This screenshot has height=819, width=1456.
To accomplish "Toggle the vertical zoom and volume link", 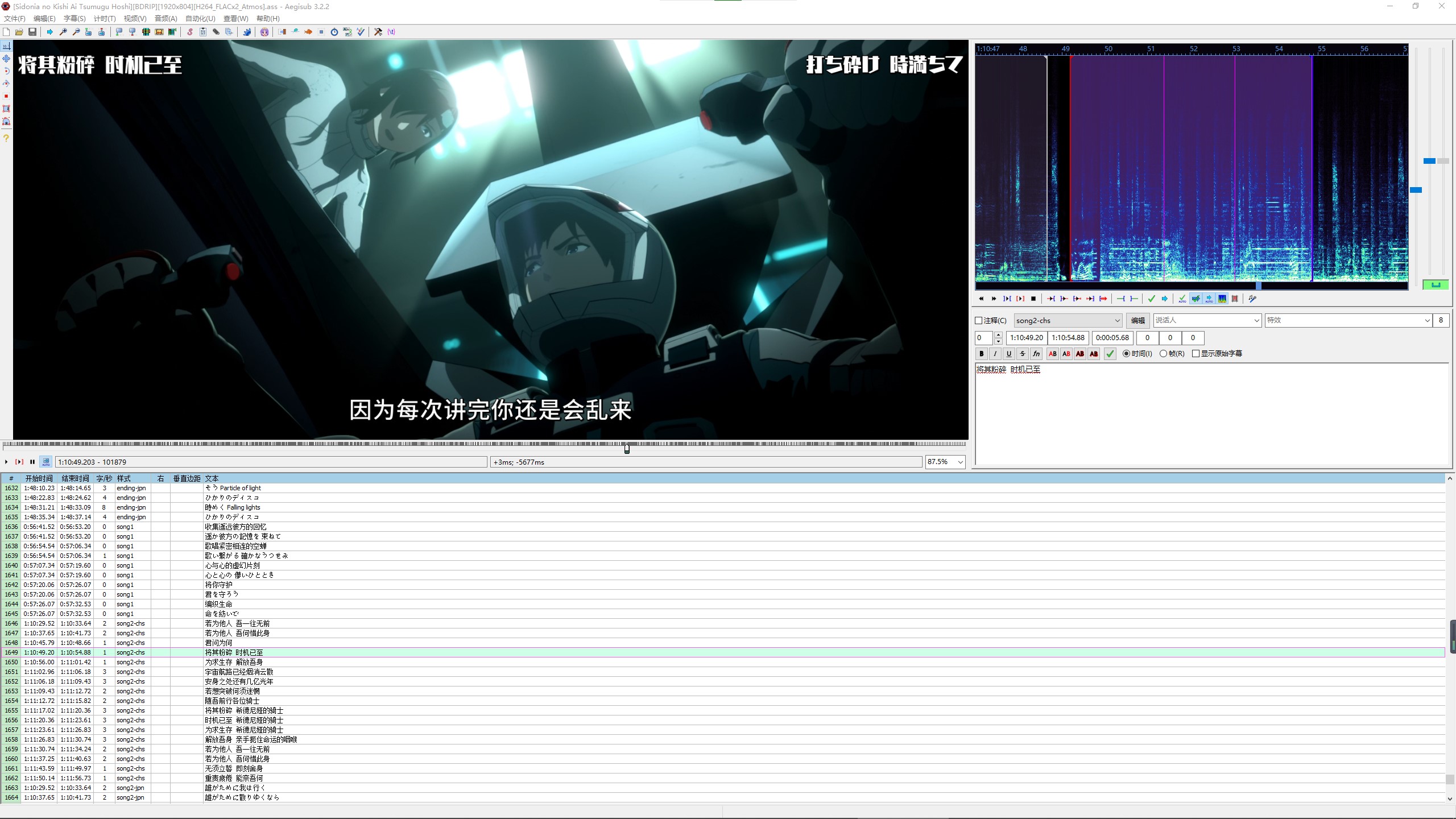I will [x=1436, y=284].
